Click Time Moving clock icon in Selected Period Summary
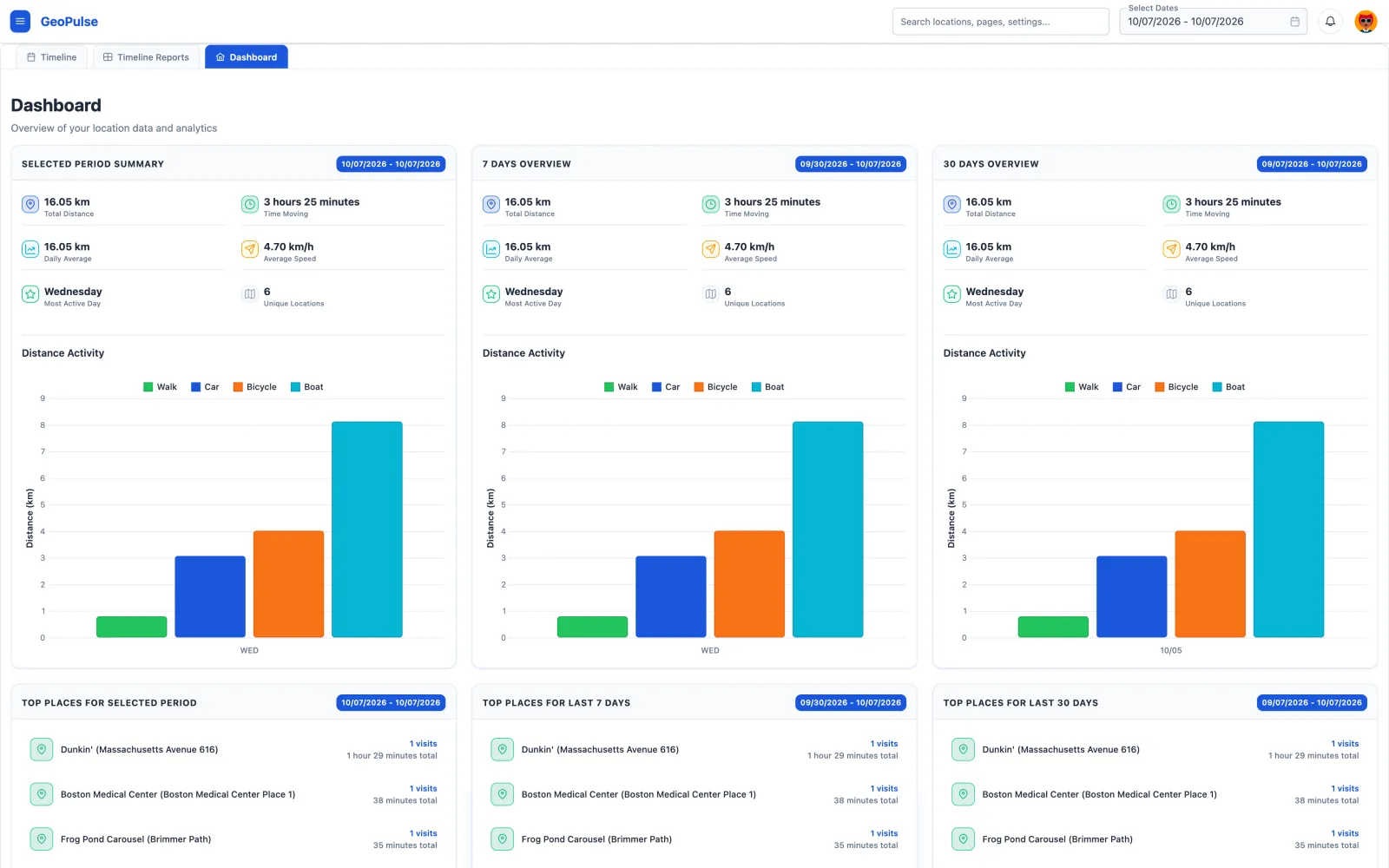This screenshot has width=1389, height=868. (250, 205)
